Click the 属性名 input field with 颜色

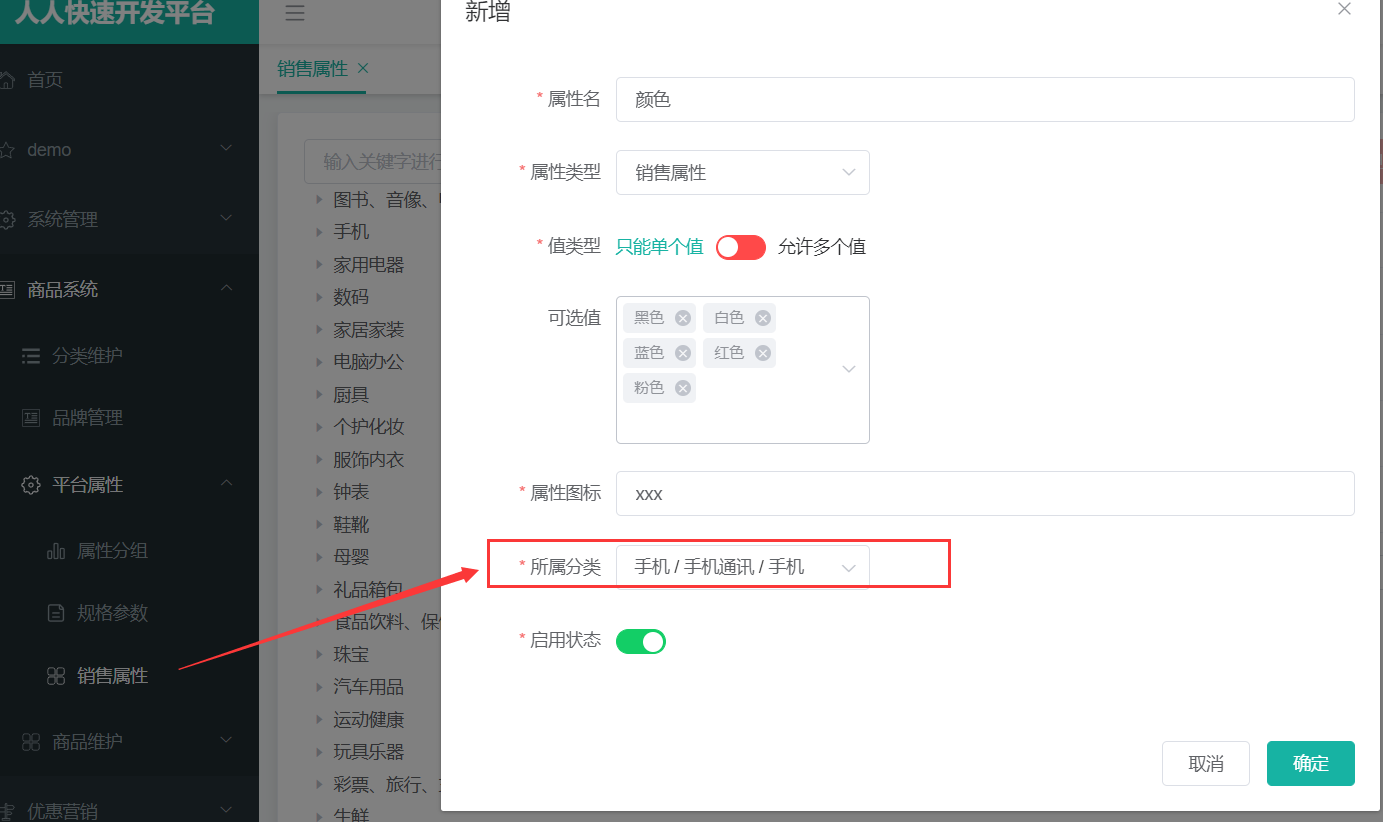(985, 99)
